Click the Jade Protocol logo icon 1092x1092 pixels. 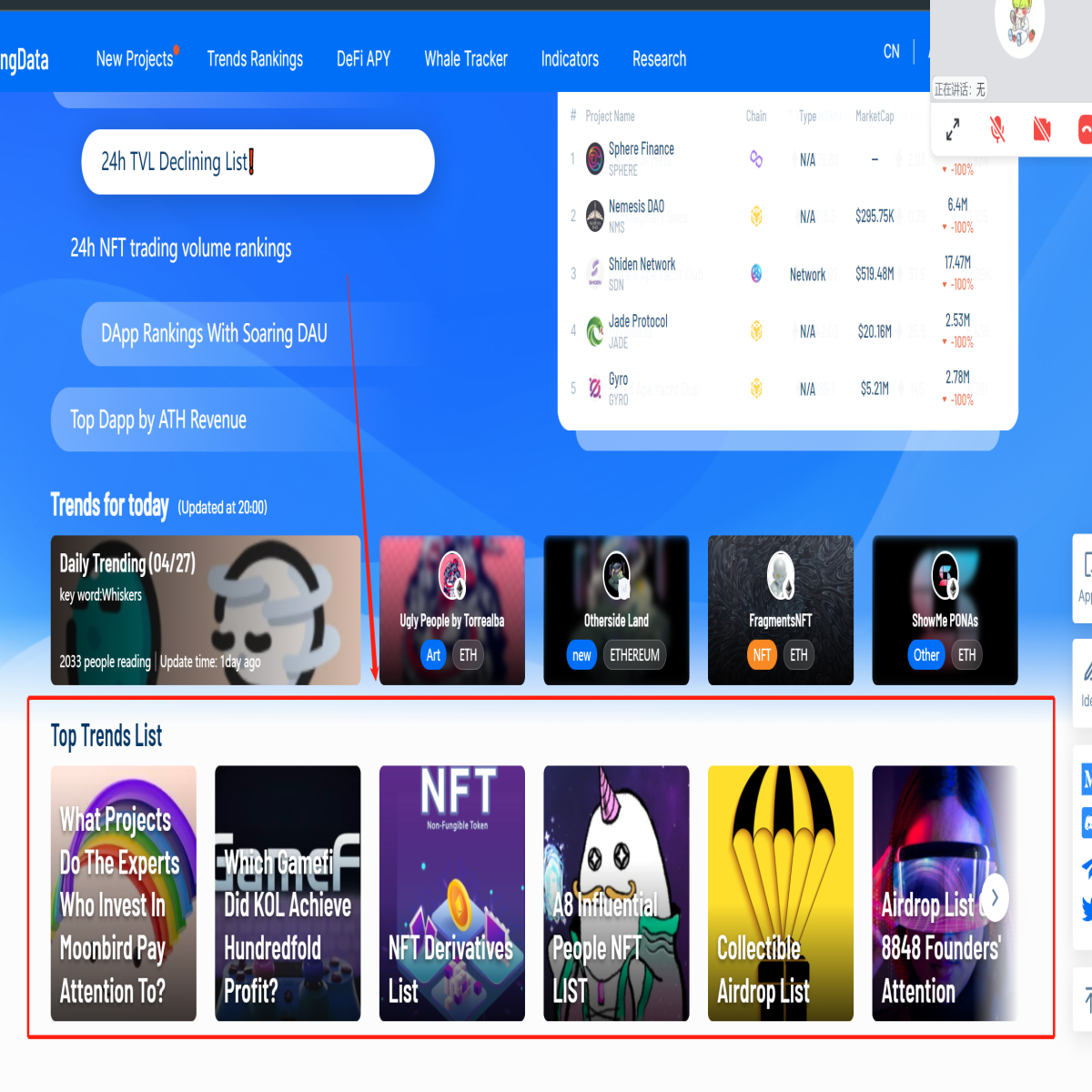(x=595, y=331)
